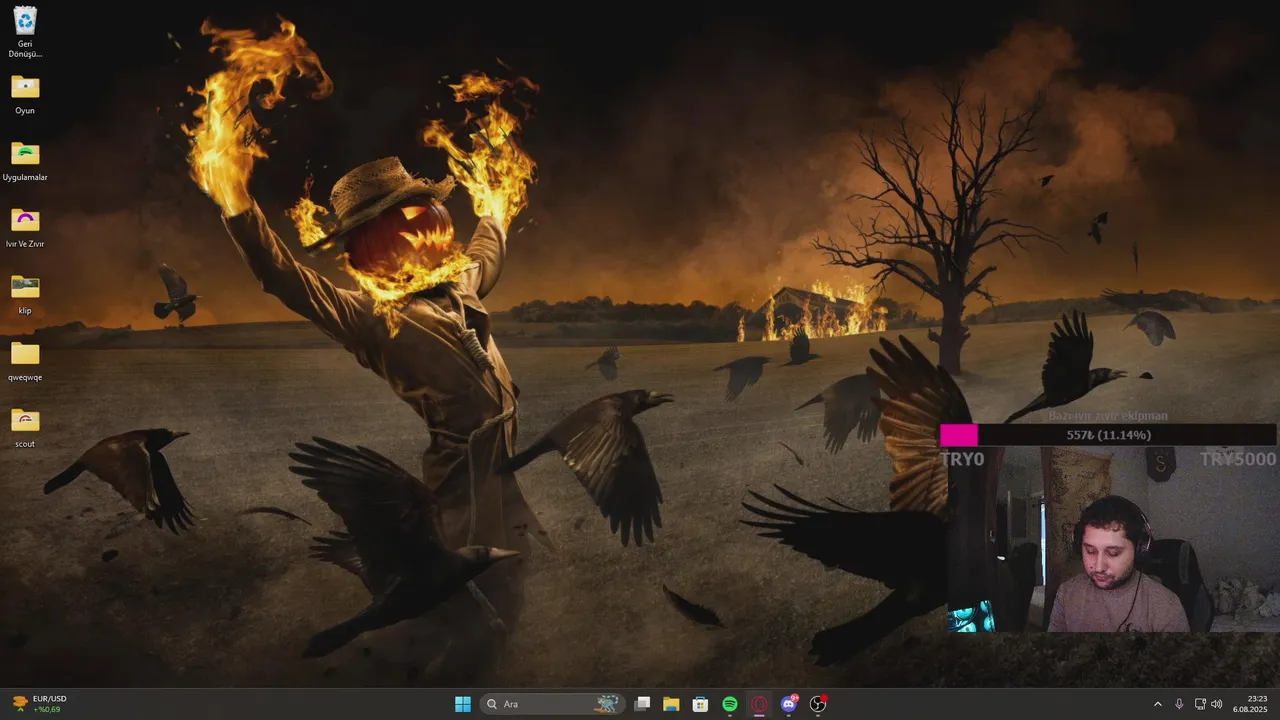Select the scout desktop folder
The height and width of the screenshot is (720, 1280).
pyautogui.click(x=25, y=428)
